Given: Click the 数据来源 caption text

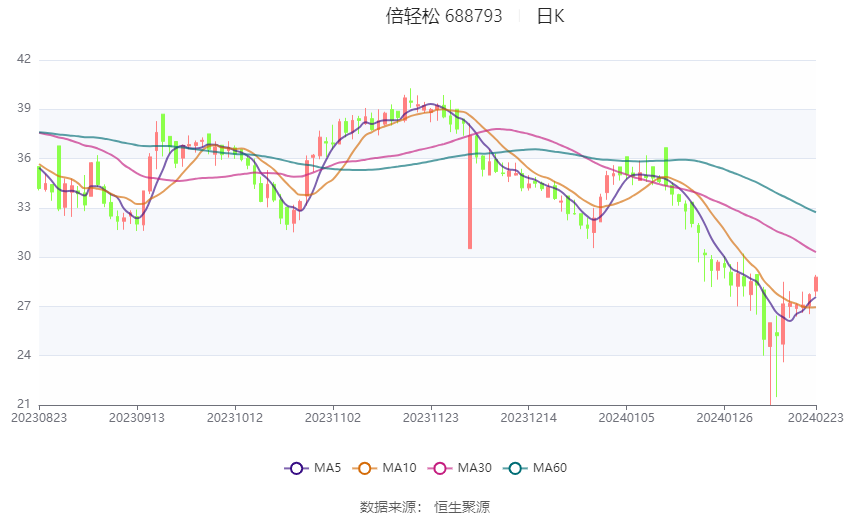Looking at the screenshot, I should click(x=387, y=507).
